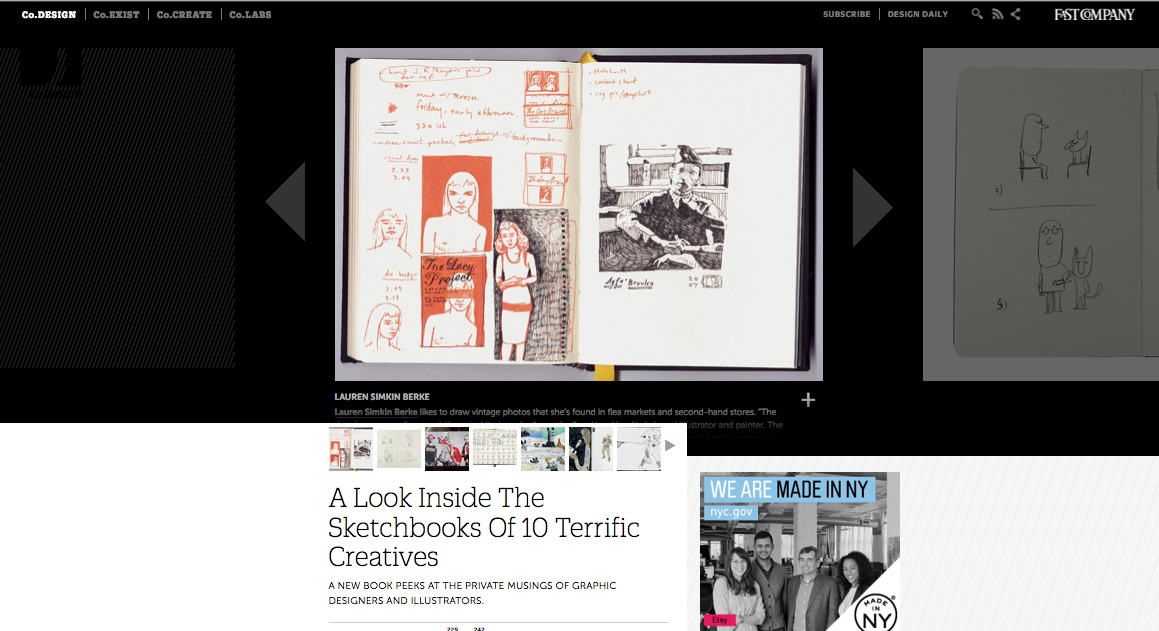Select the third thumbnail with red figures
This screenshot has width=1159, height=631.
point(446,448)
